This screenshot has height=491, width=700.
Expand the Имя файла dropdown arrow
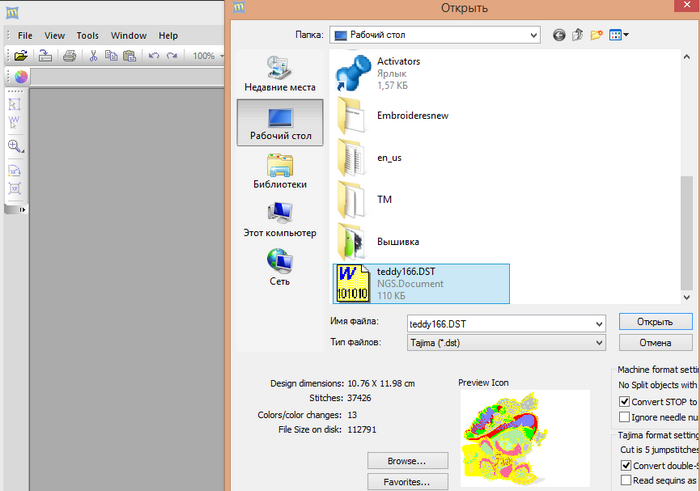[599, 324]
